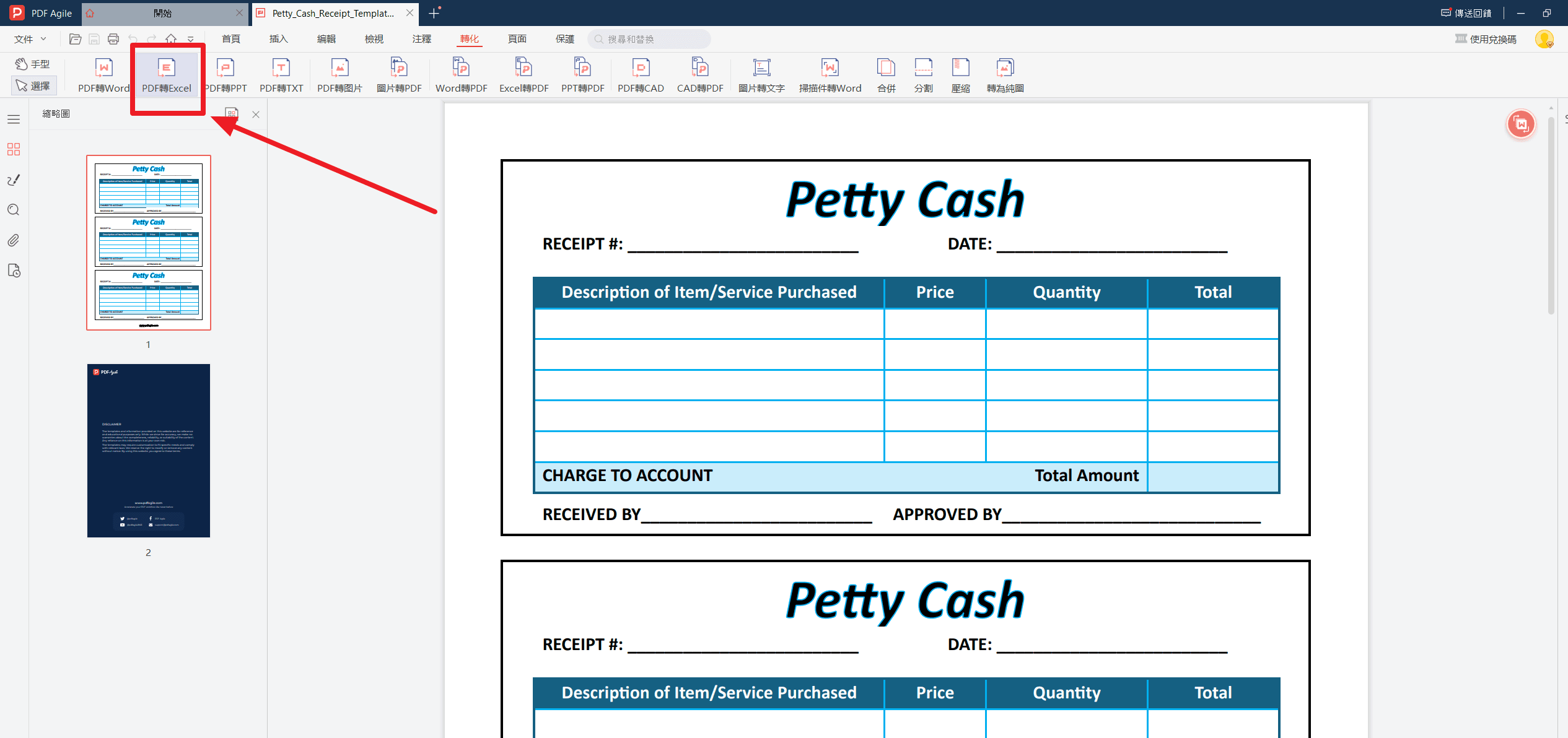Image resolution: width=1568 pixels, height=738 pixels.
Task: Switch to the 注釋 tab
Action: pyautogui.click(x=422, y=39)
